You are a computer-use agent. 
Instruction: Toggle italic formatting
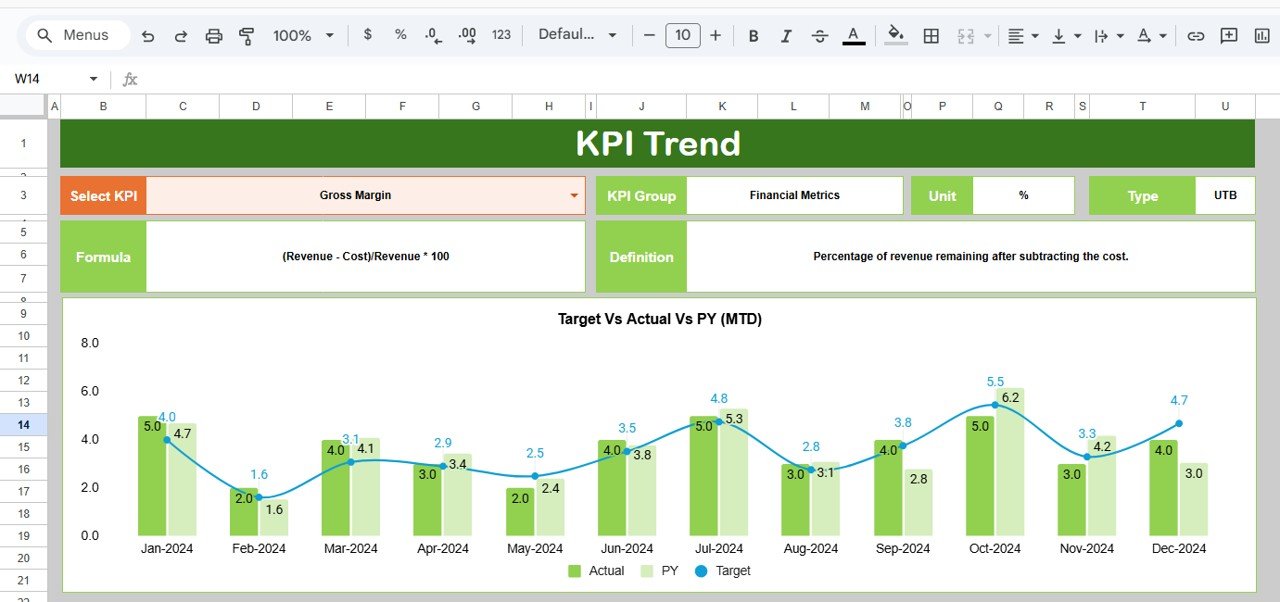(x=786, y=35)
